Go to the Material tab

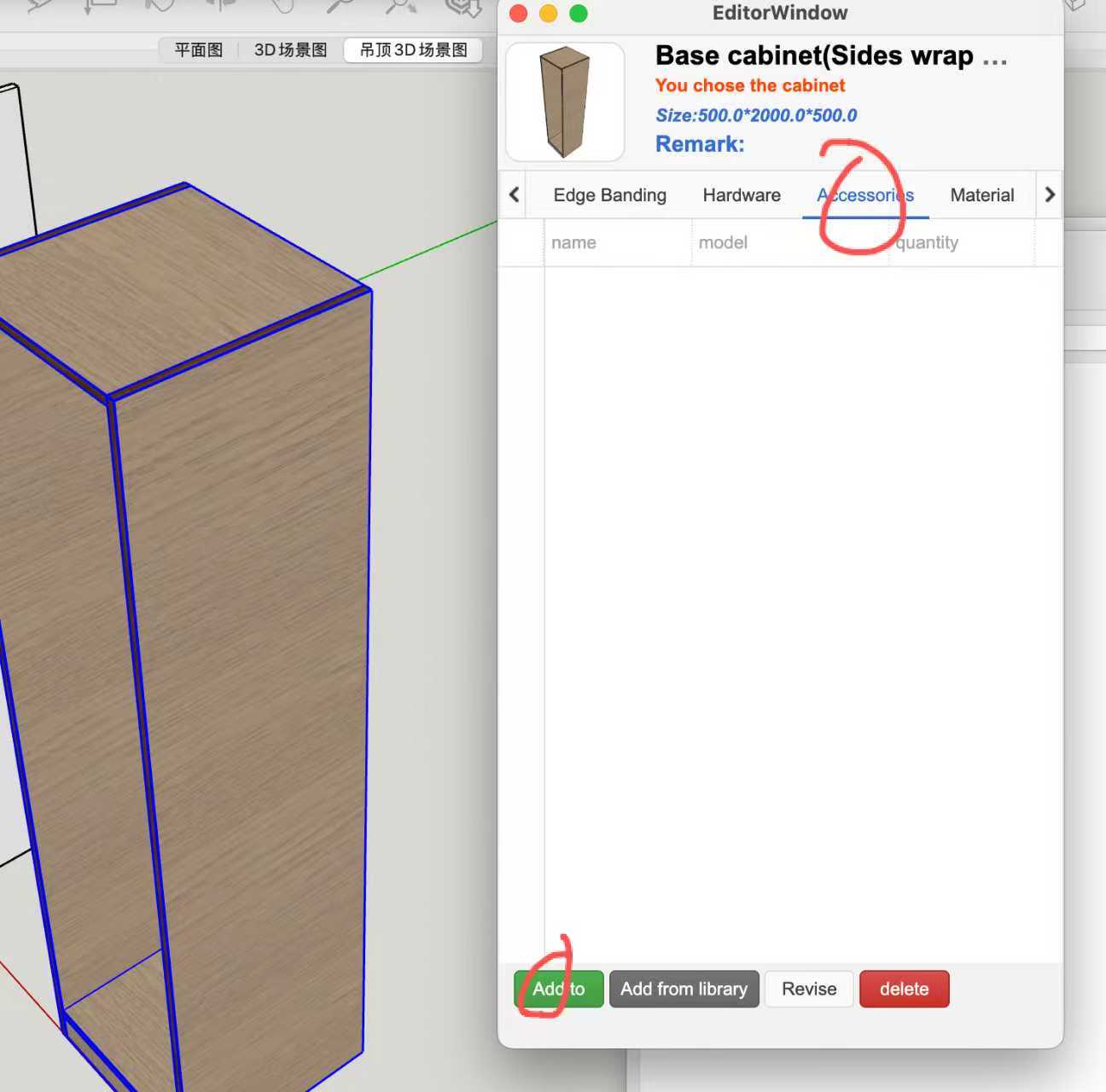tap(981, 195)
